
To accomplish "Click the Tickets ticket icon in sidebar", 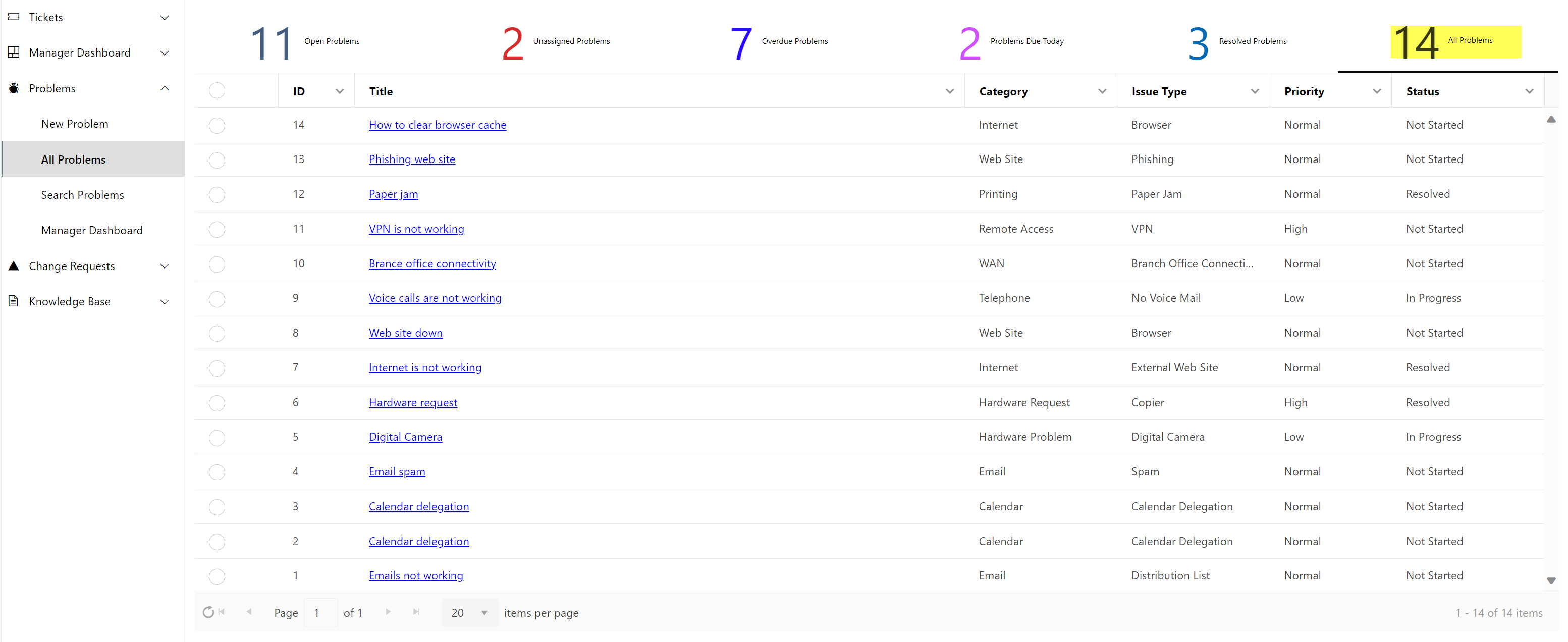I will point(14,17).
